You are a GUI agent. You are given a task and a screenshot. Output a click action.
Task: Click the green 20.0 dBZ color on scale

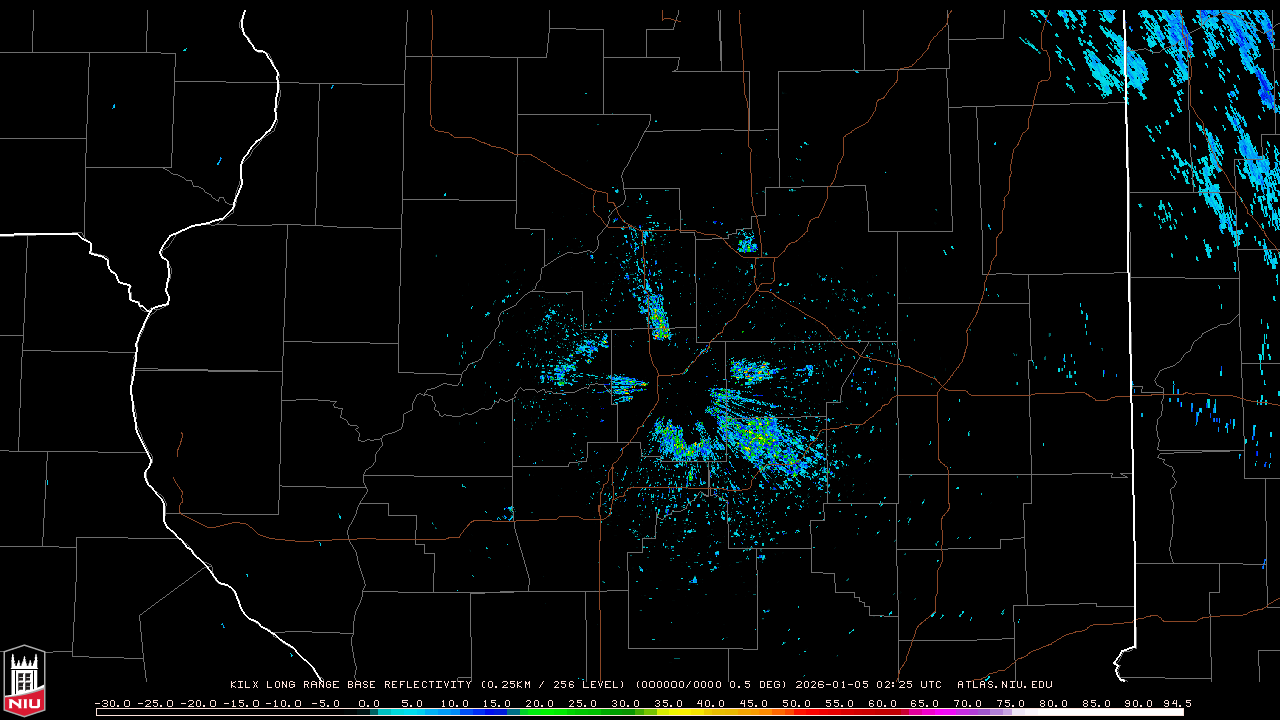pos(541,712)
